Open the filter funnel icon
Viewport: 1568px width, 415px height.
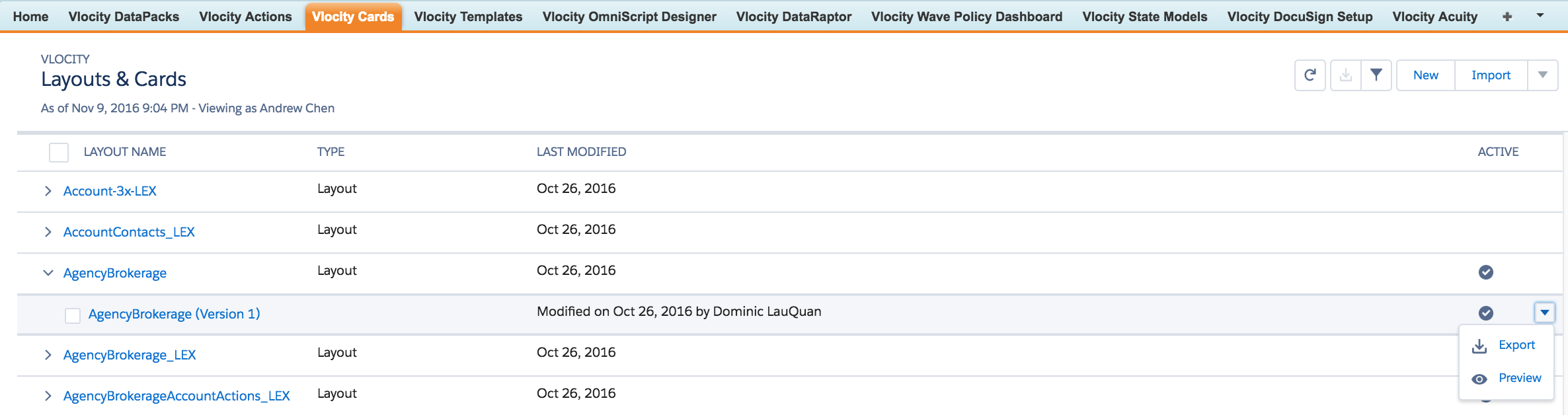[1376, 75]
